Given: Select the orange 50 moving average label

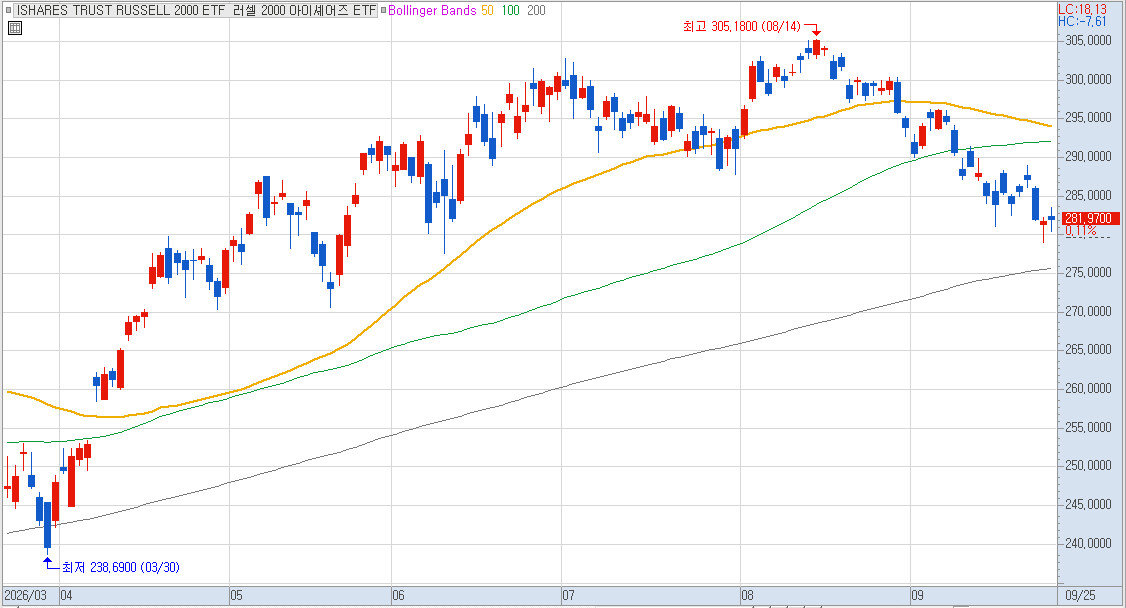Looking at the screenshot, I should click(487, 11).
